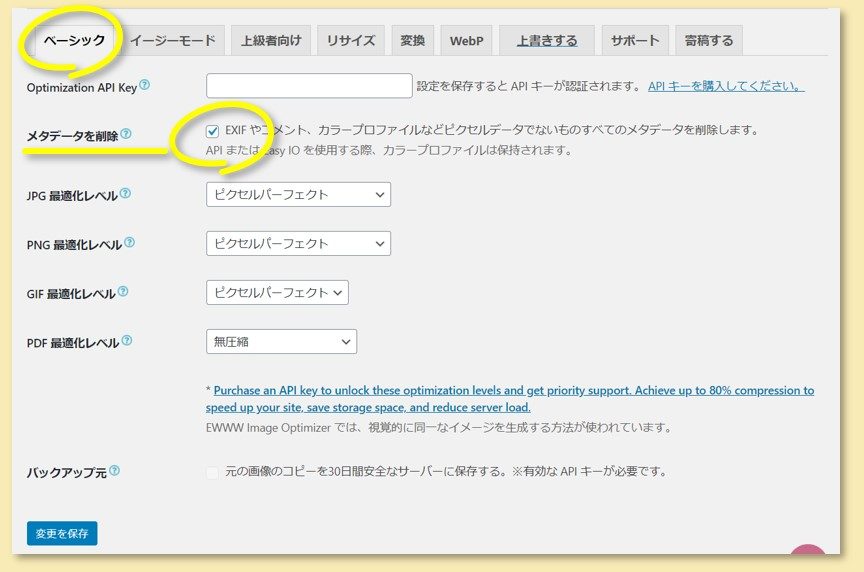Open help icon beside PDF 最適化レベル

click(127, 340)
